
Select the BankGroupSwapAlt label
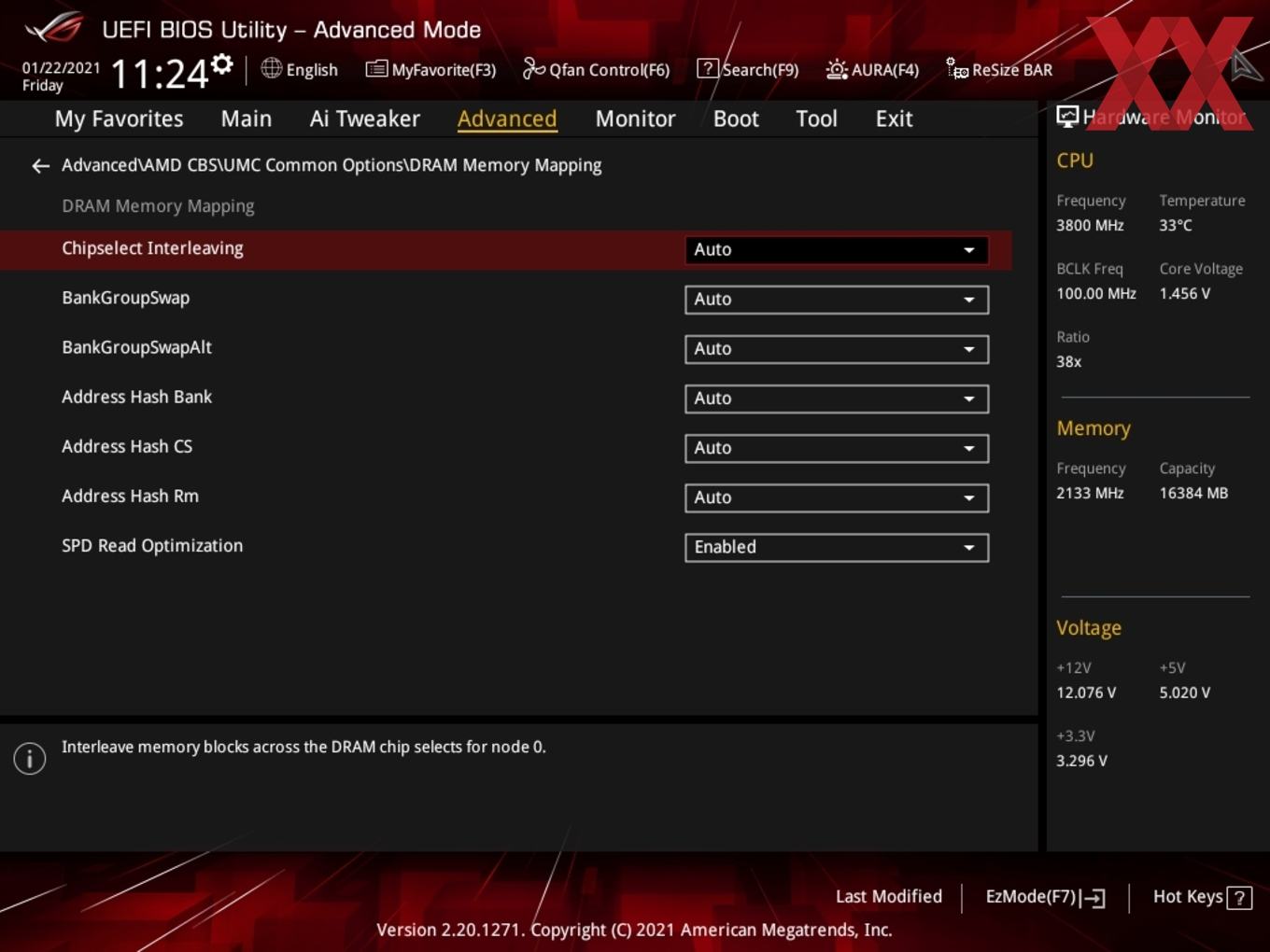[x=136, y=347]
